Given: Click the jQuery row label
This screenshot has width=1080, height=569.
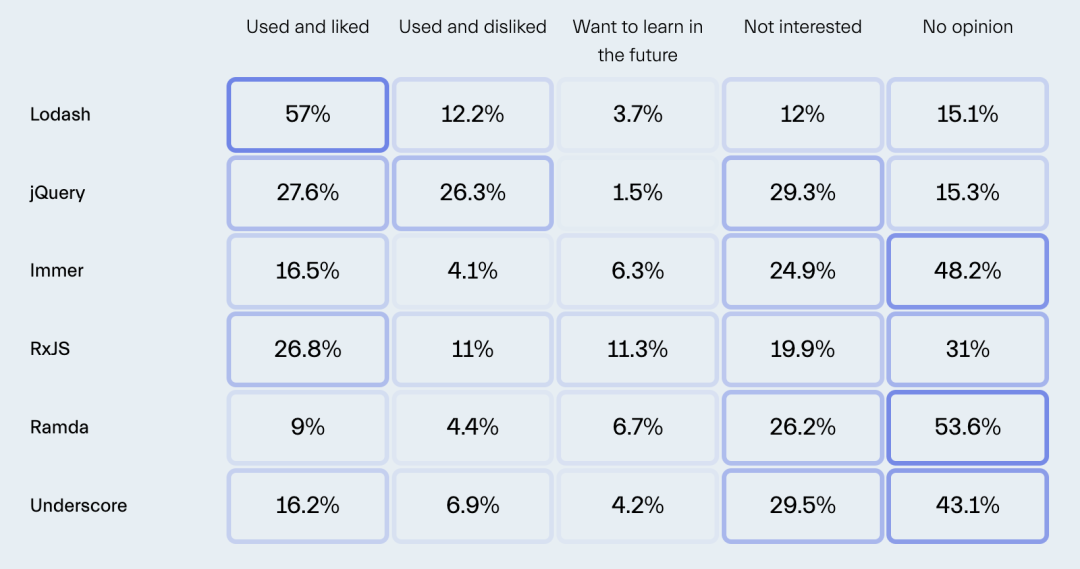Looking at the screenshot, I should pos(57,193).
